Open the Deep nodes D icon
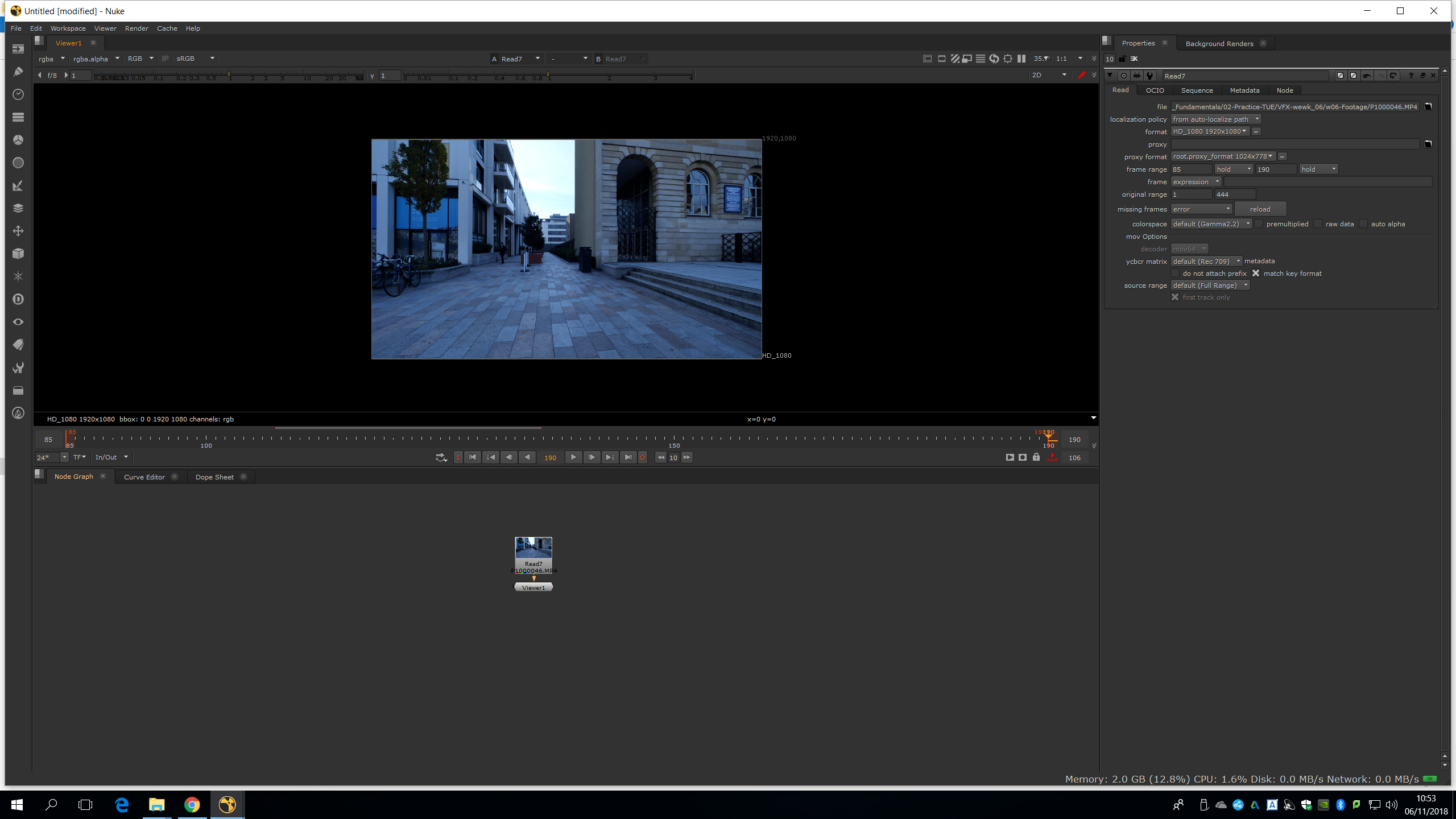 (x=18, y=299)
